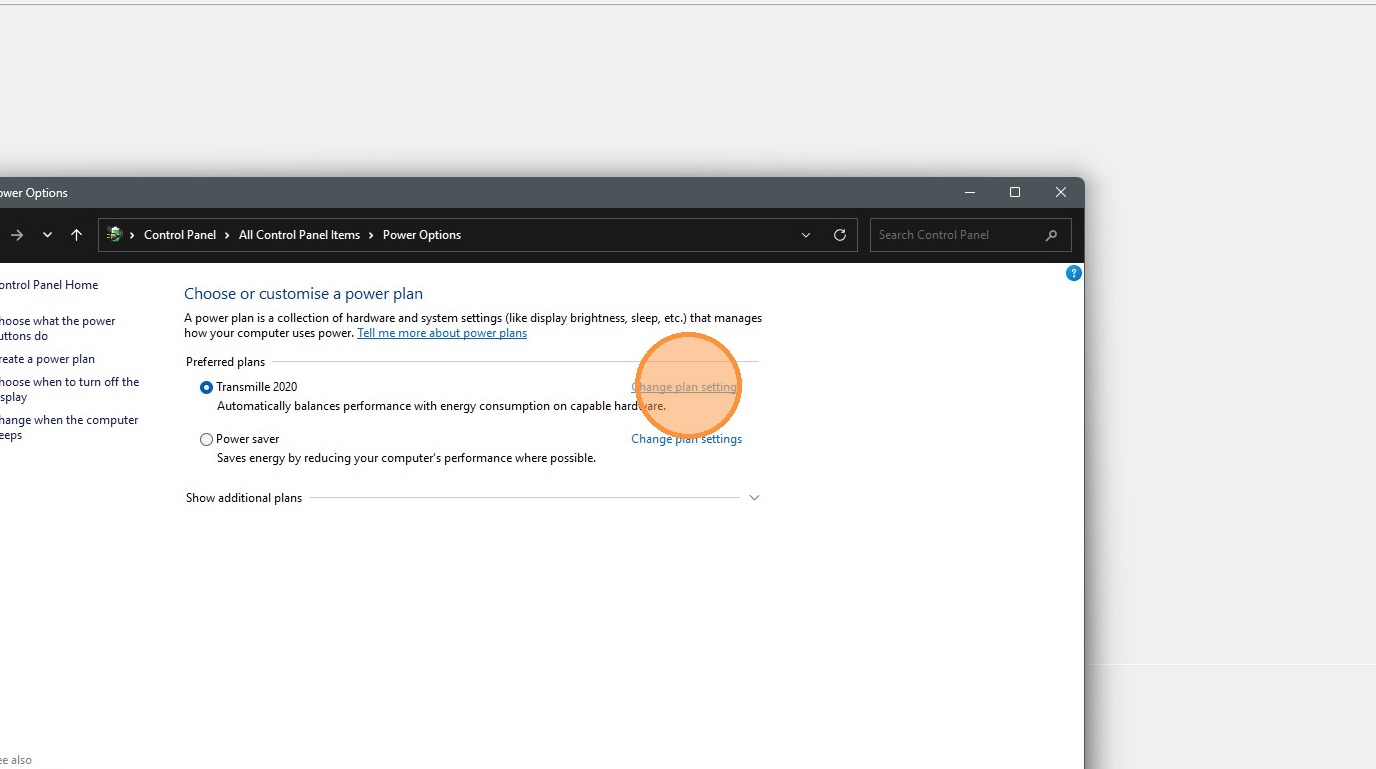Expand chevron after Control Panel breadcrumb
This screenshot has height=769, width=1376.
tap(228, 235)
